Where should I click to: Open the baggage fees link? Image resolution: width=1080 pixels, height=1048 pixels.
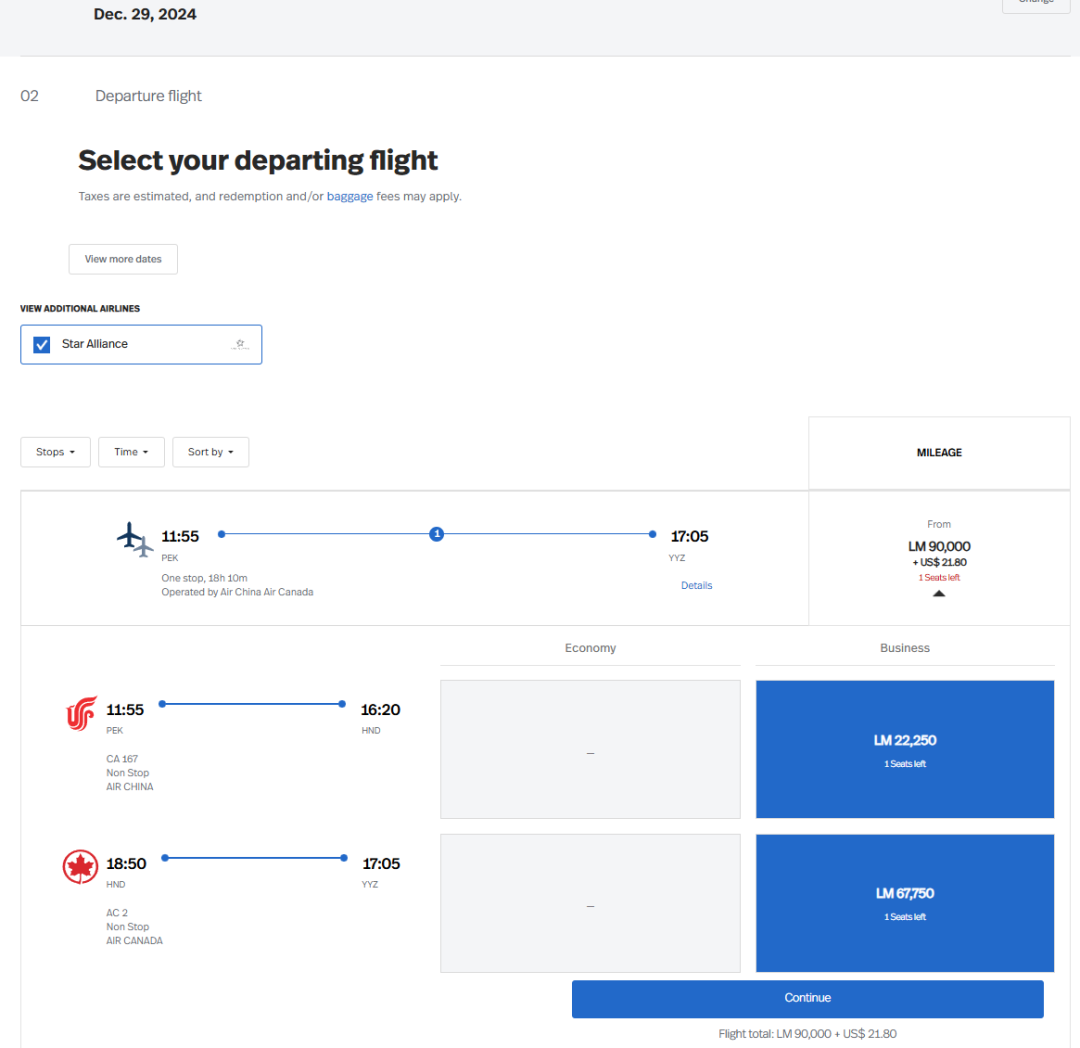[349, 196]
